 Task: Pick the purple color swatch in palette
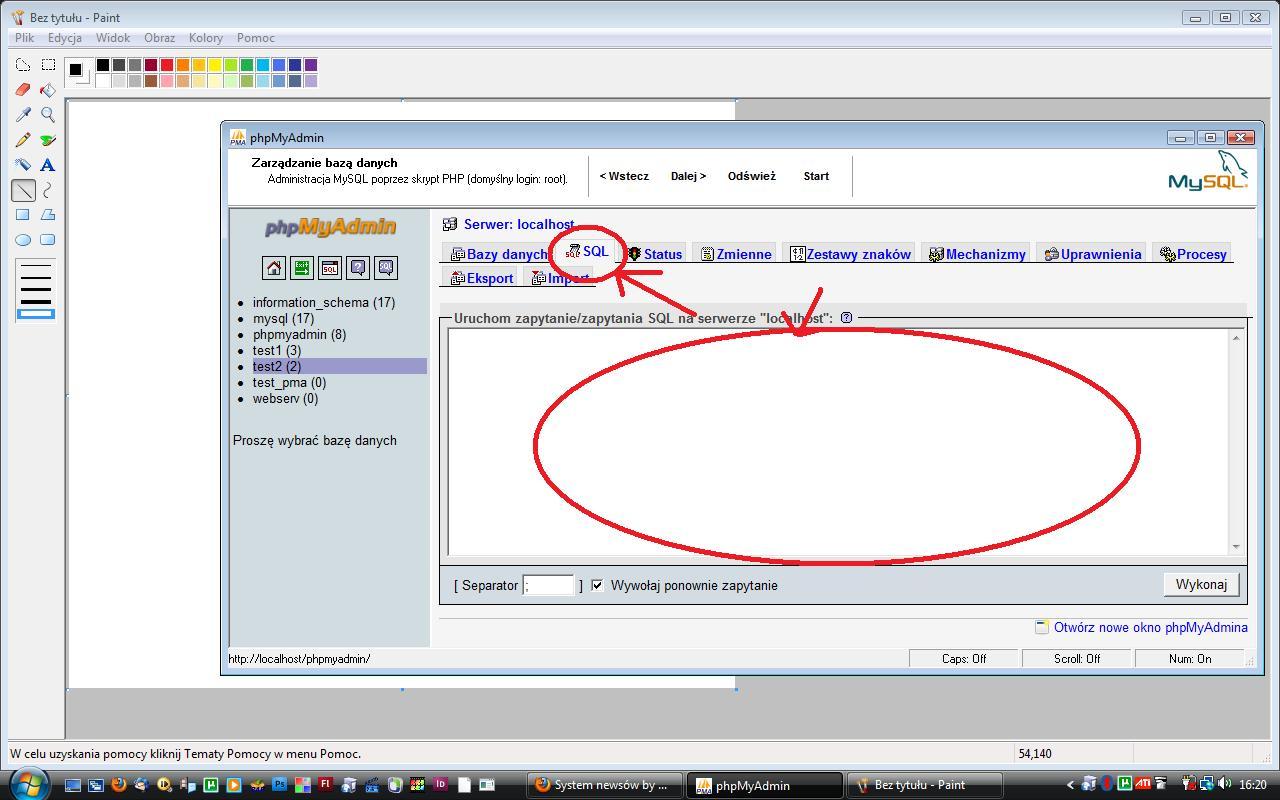tap(311, 65)
